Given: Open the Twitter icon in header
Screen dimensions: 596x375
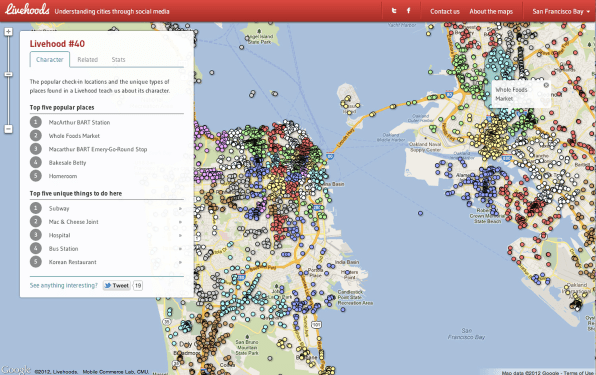Looking at the screenshot, I should [394, 11].
